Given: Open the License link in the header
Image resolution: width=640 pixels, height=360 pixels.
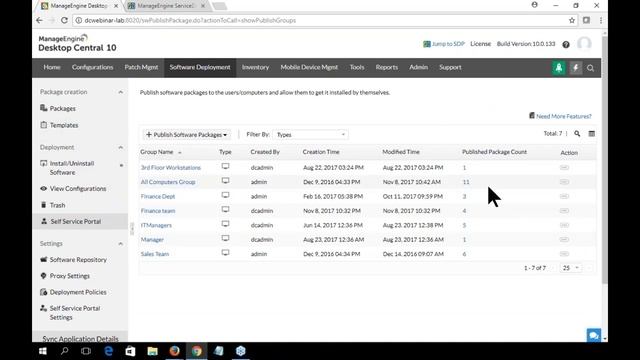Looking at the screenshot, I should tap(480, 44).
